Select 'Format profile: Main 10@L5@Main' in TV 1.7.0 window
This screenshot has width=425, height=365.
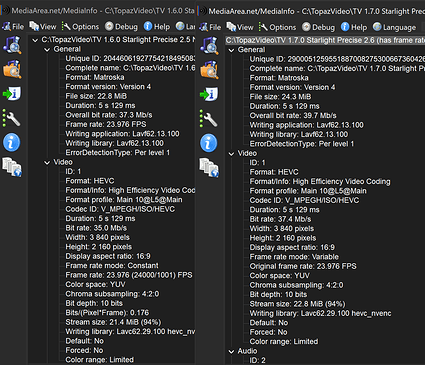coord(308,191)
